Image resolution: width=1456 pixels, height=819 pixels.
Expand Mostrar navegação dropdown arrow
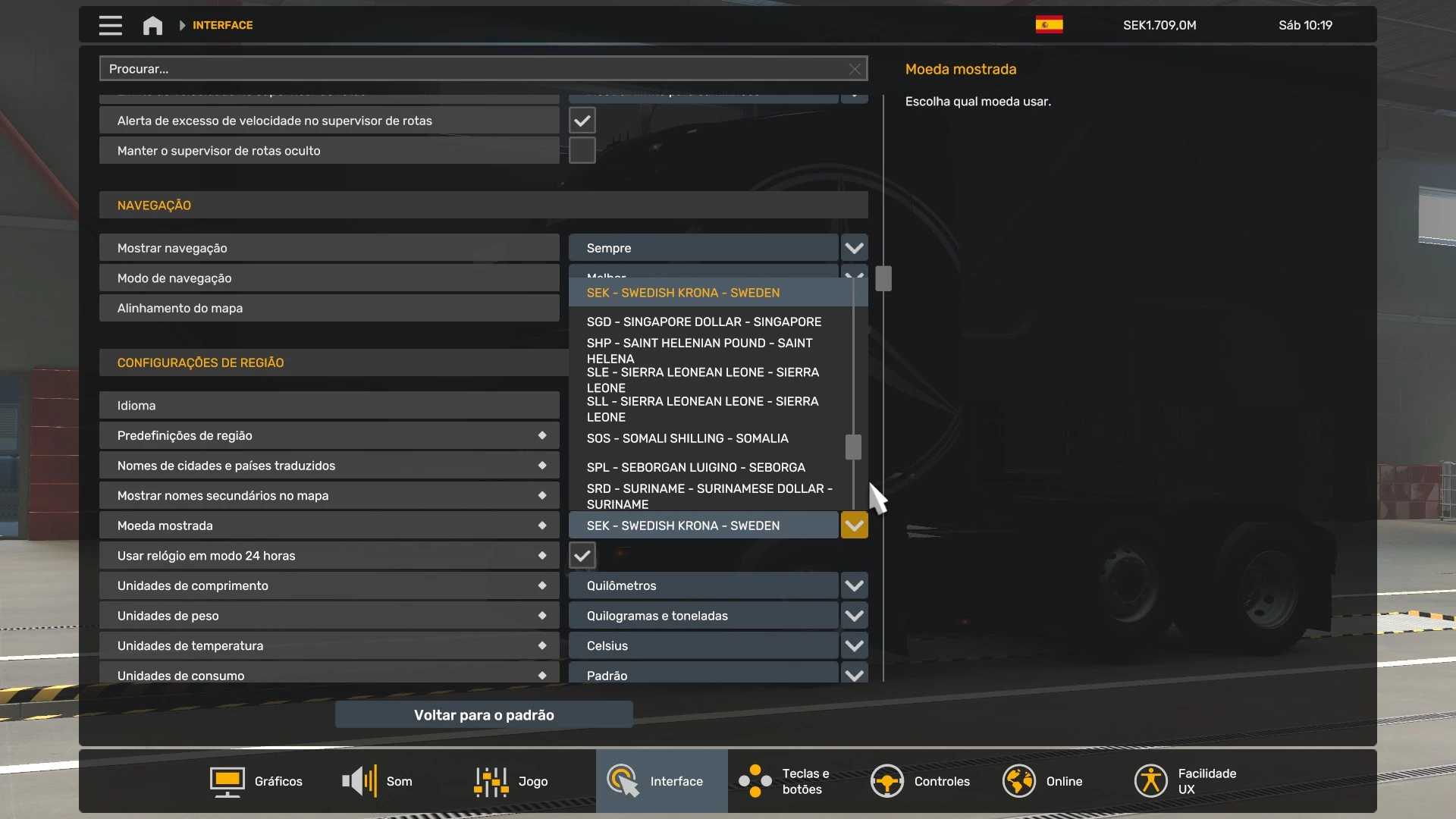click(854, 248)
